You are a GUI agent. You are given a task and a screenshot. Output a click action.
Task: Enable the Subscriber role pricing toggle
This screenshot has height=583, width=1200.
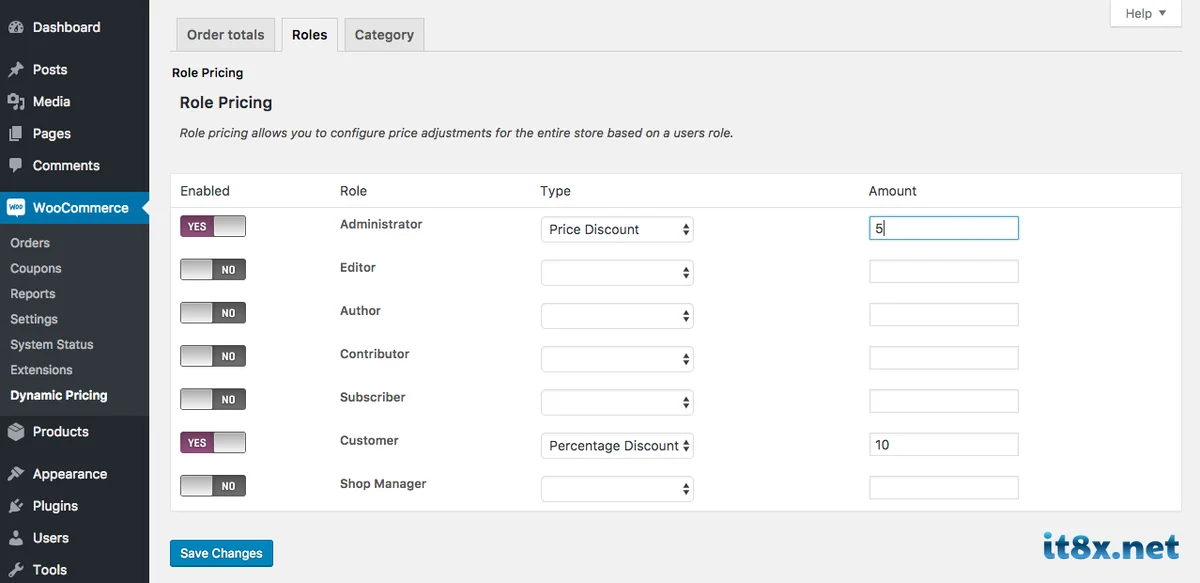click(213, 399)
